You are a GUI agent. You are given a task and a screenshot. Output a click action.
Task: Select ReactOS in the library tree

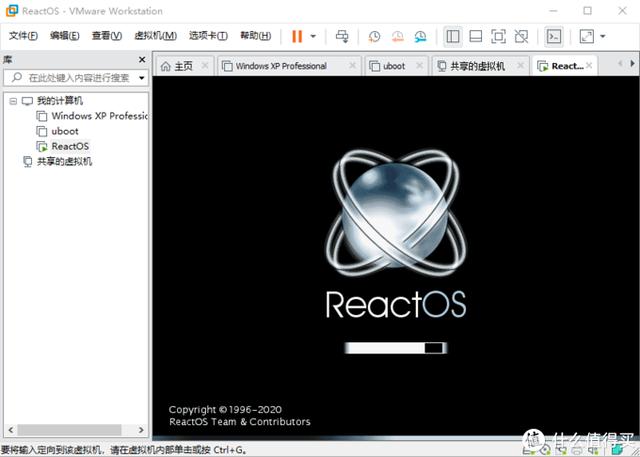[x=70, y=146]
